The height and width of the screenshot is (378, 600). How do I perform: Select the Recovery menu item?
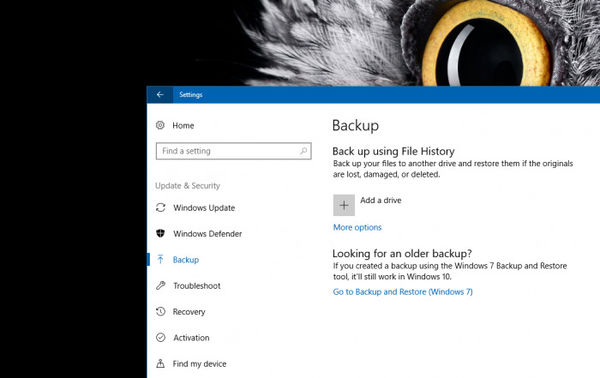(x=189, y=312)
